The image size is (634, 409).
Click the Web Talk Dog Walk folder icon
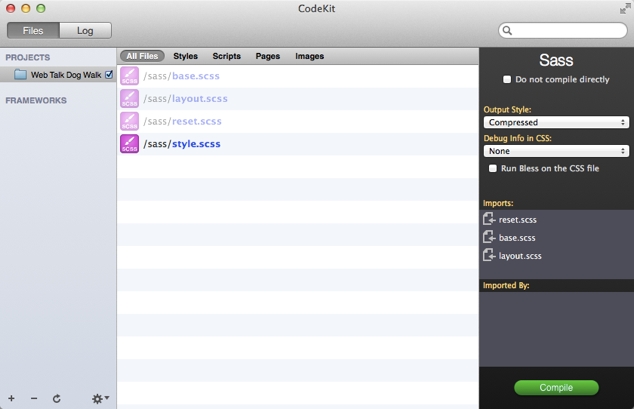tap(20, 75)
